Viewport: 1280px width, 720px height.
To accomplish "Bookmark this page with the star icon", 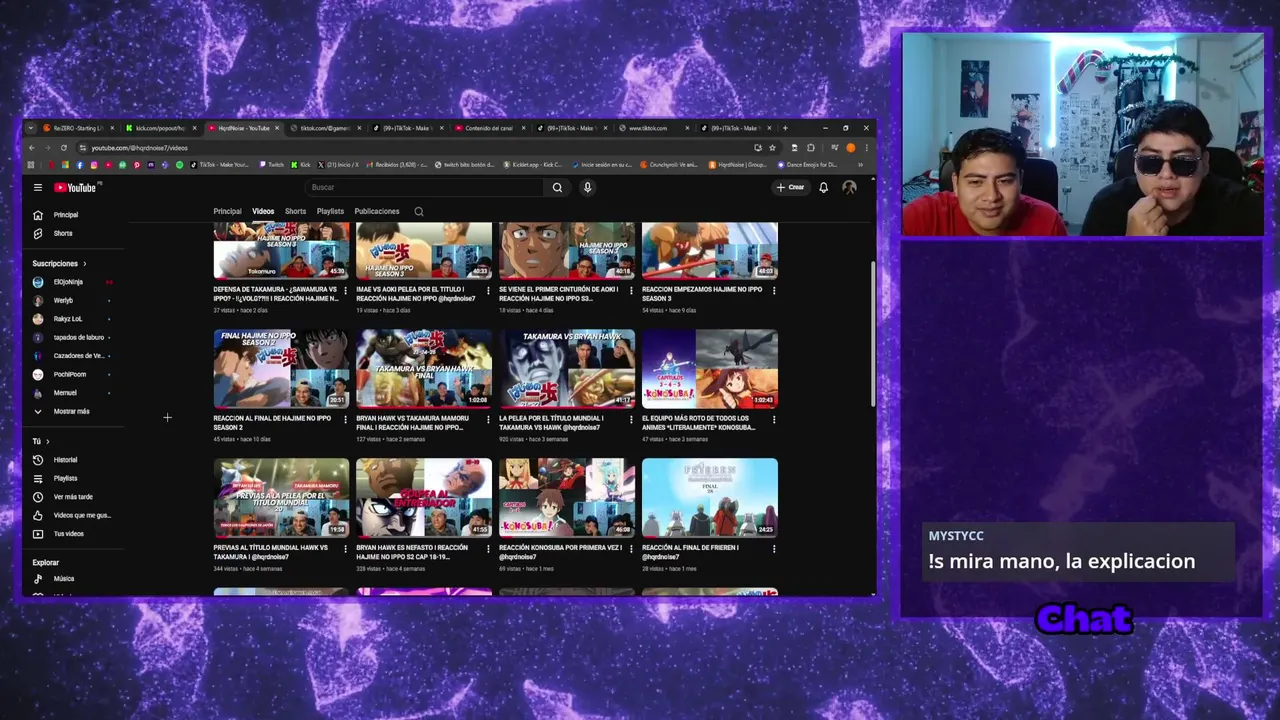I will (772, 148).
